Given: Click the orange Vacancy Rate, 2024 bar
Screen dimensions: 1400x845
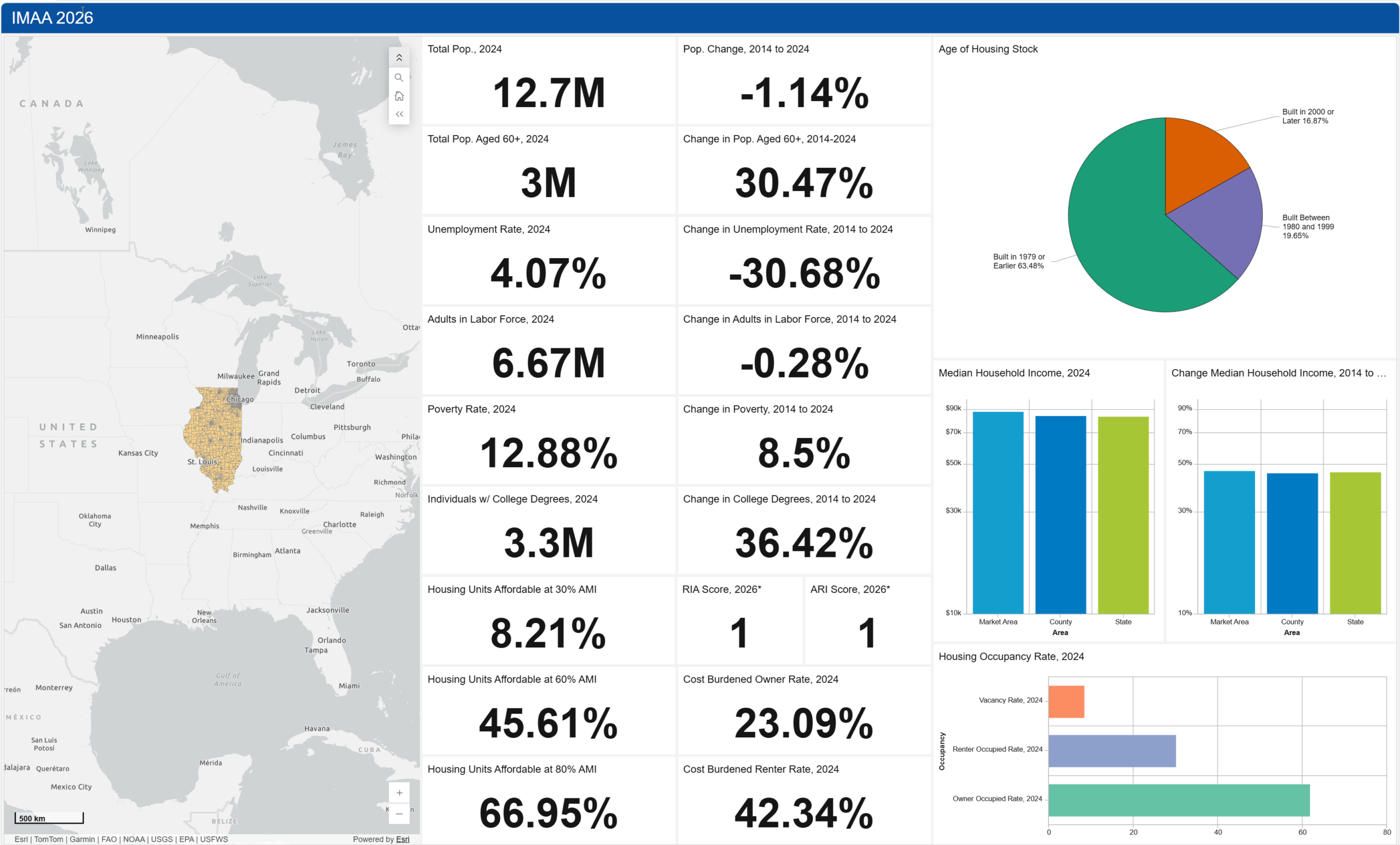Looking at the screenshot, I should point(1066,702).
